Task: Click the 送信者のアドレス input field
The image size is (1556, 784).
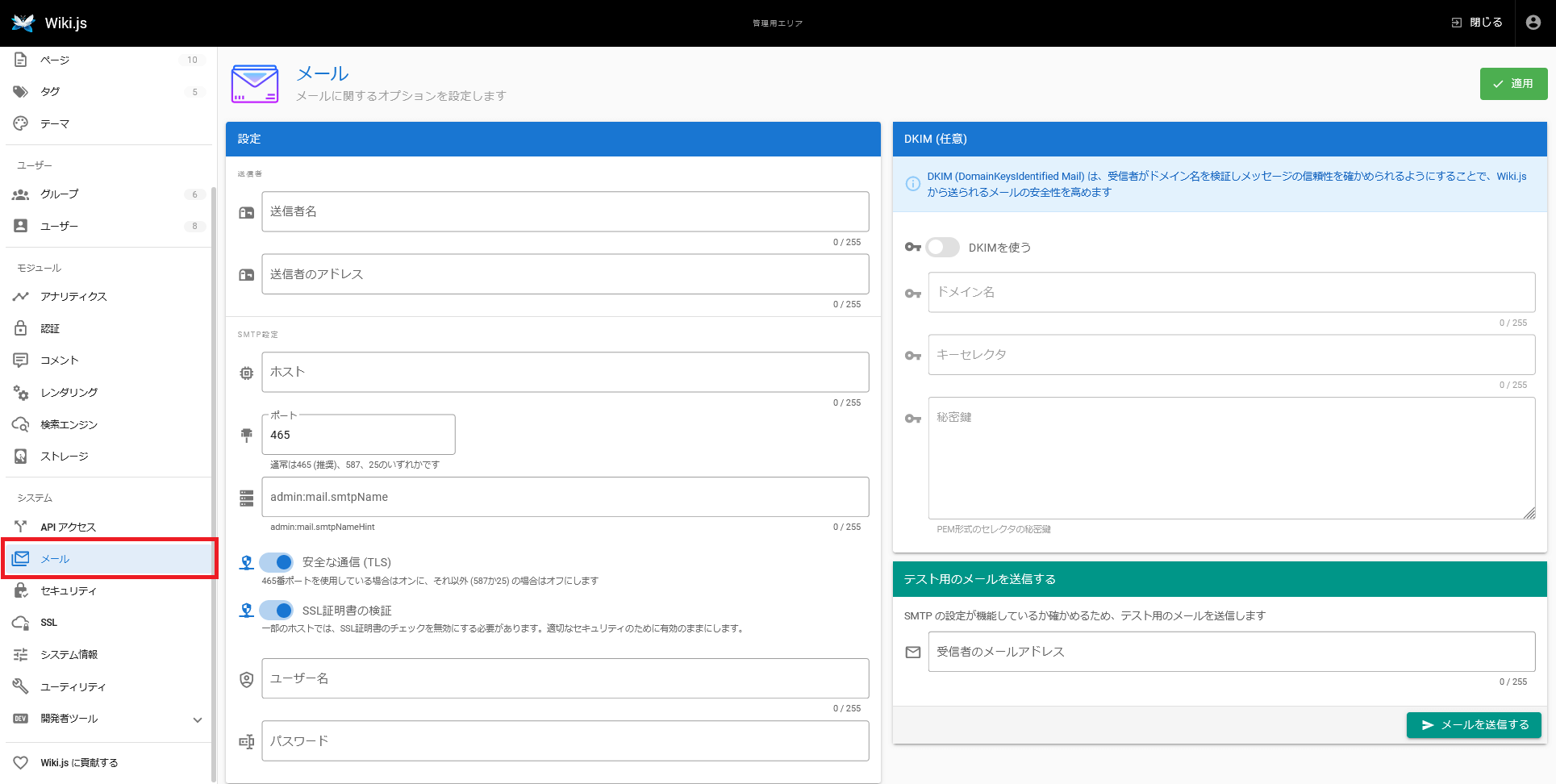Action: 565,274
